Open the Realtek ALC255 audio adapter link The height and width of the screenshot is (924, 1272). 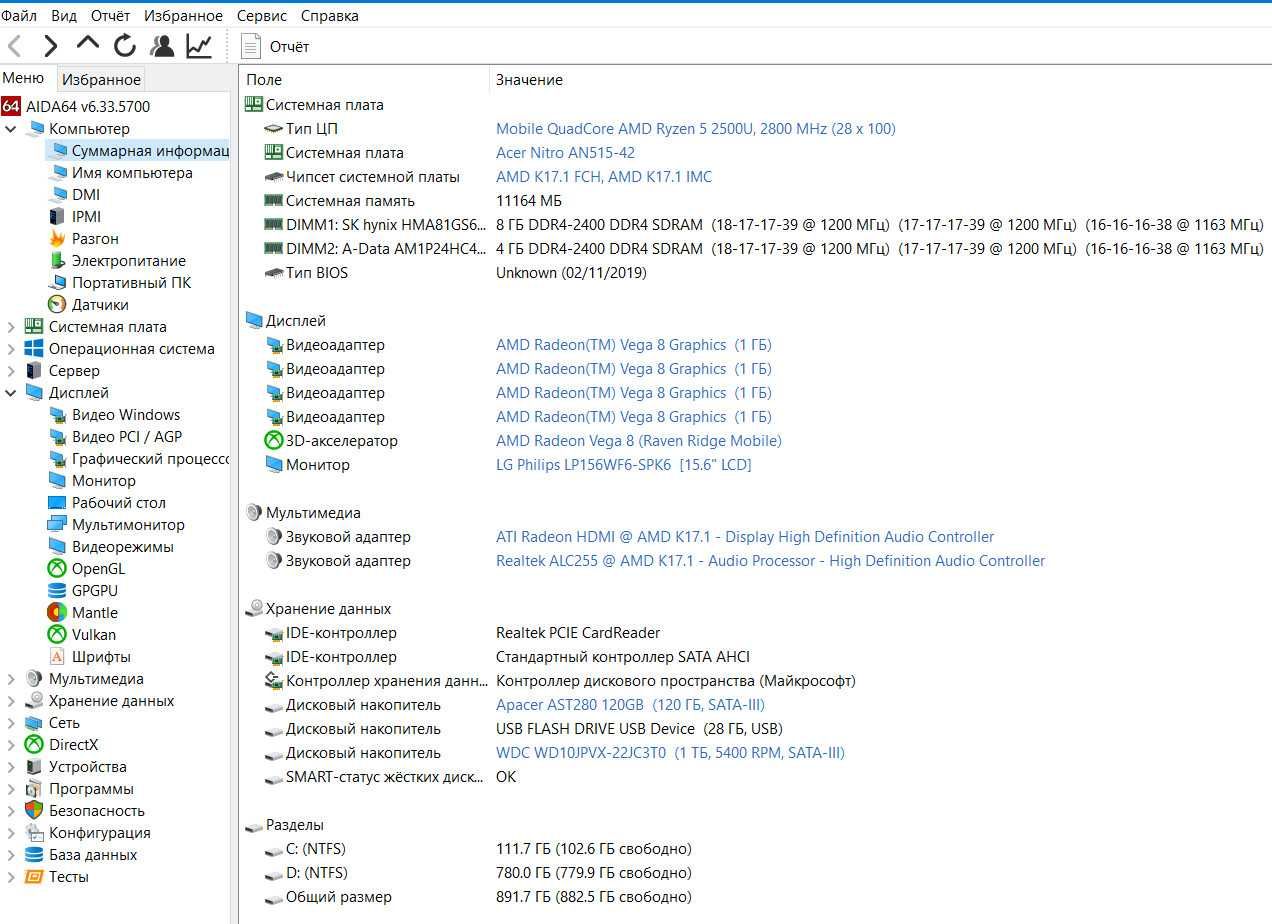pyautogui.click(x=771, y=561)
